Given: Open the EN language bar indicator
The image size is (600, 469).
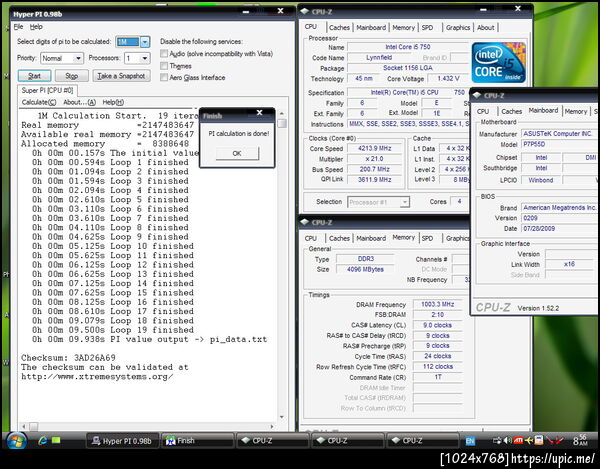Looking at the screenshot, I should click(470, 441).
